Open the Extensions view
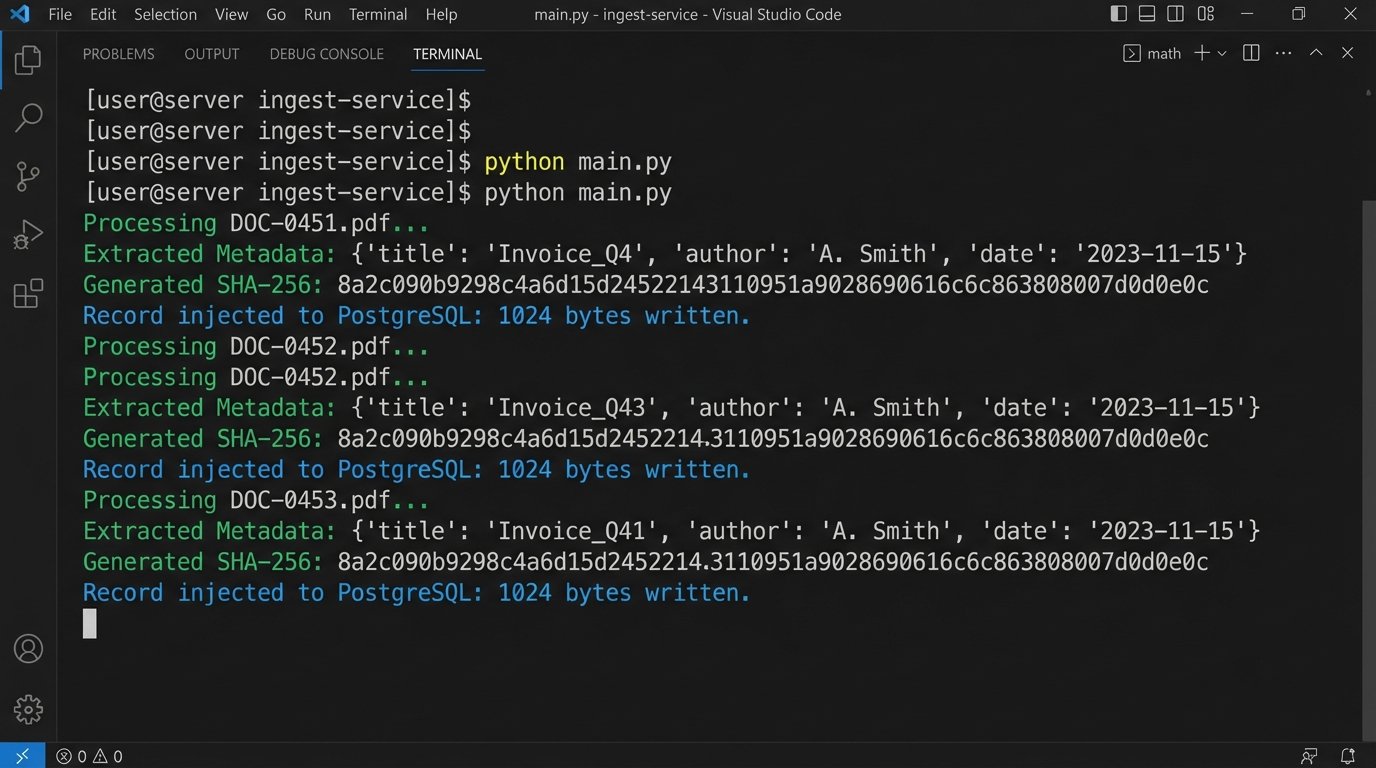The width and height of the screenshot is (1376, 768). pos(28,294)
